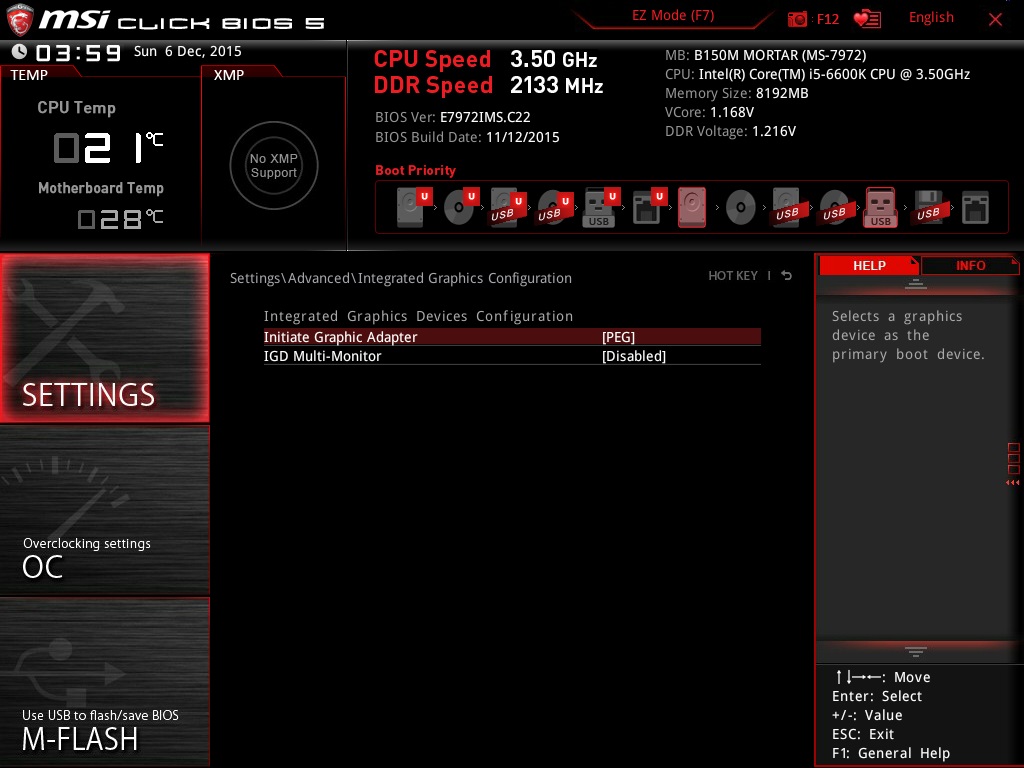Open the SETTINGS section
This screenshot has height=768, width=1024.
105,338
